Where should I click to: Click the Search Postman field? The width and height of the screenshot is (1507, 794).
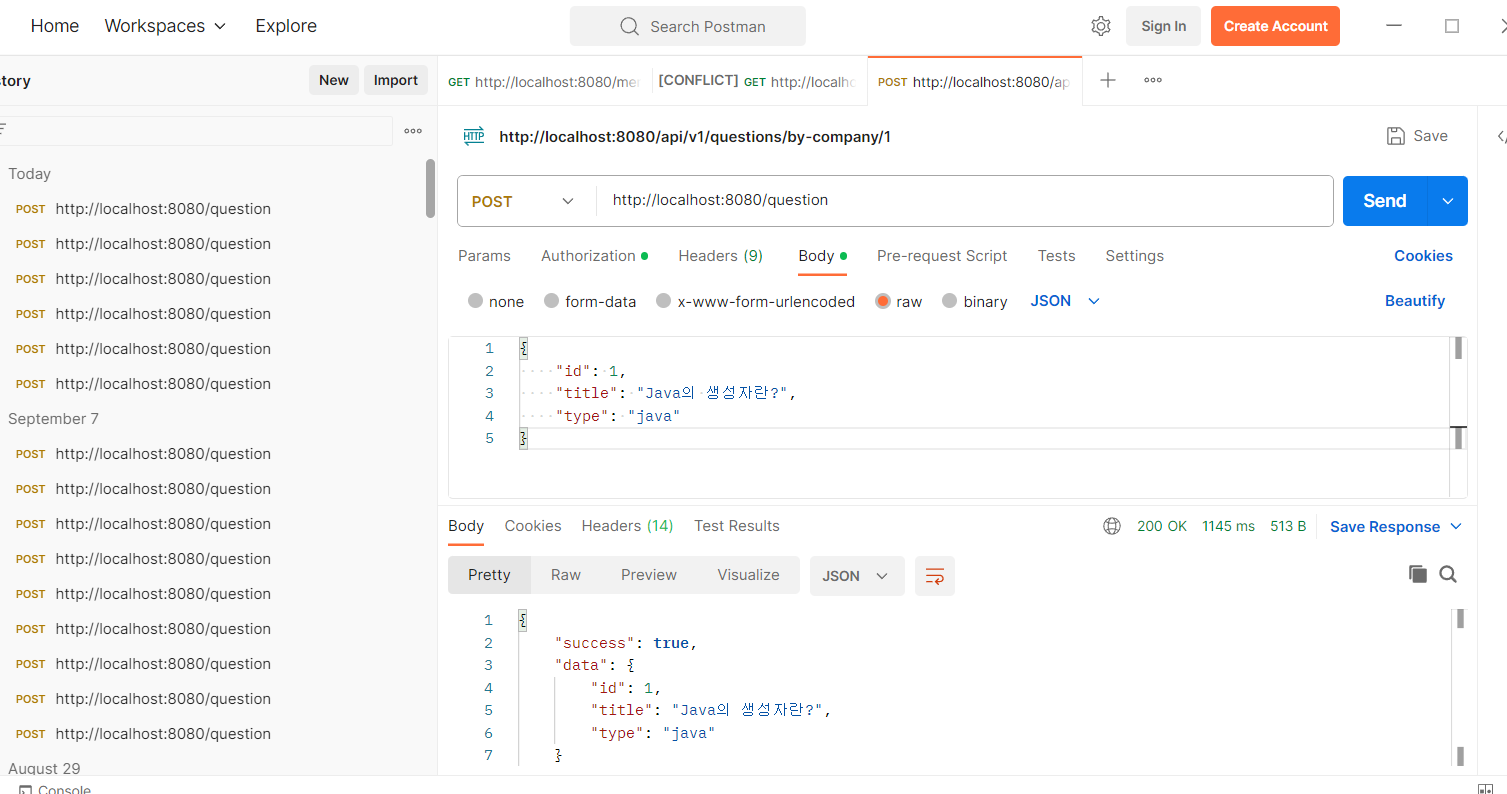pos(688,26)
